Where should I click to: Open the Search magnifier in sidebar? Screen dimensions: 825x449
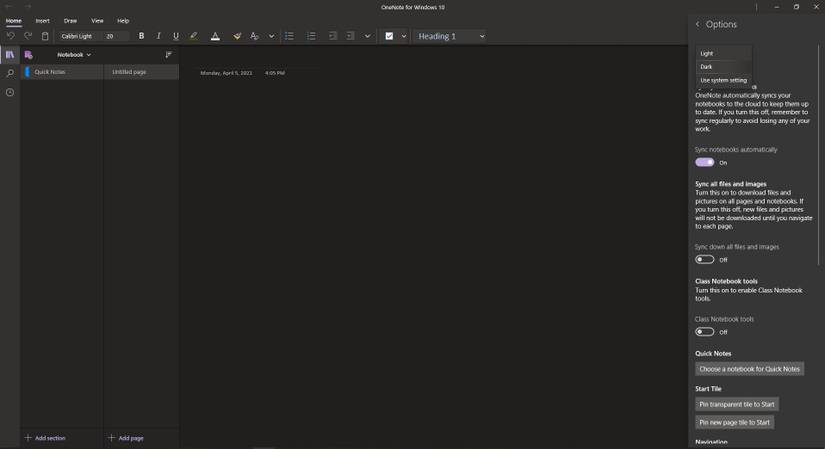point(10,73)
